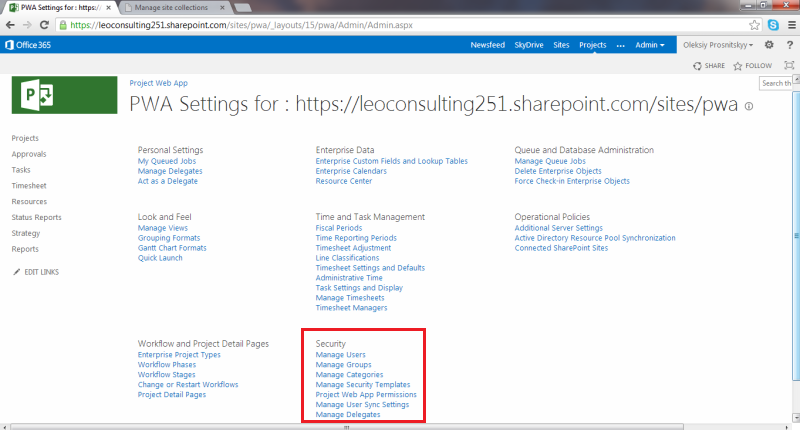800x430 pixels.
Task: Open the ellipsis more navigation menu
Action: tap(620, 45)
